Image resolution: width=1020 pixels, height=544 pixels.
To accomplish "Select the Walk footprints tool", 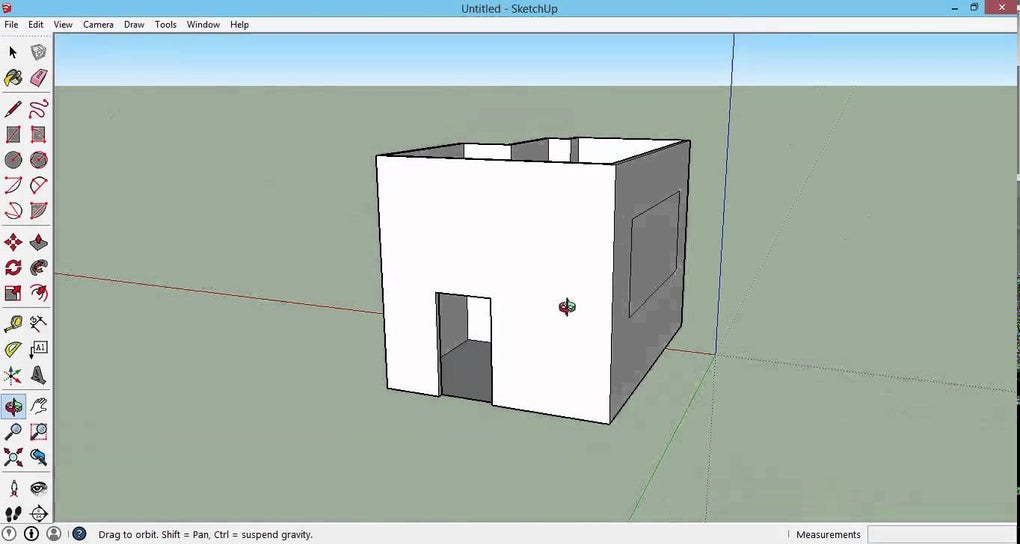I will [x=13, y=513].
